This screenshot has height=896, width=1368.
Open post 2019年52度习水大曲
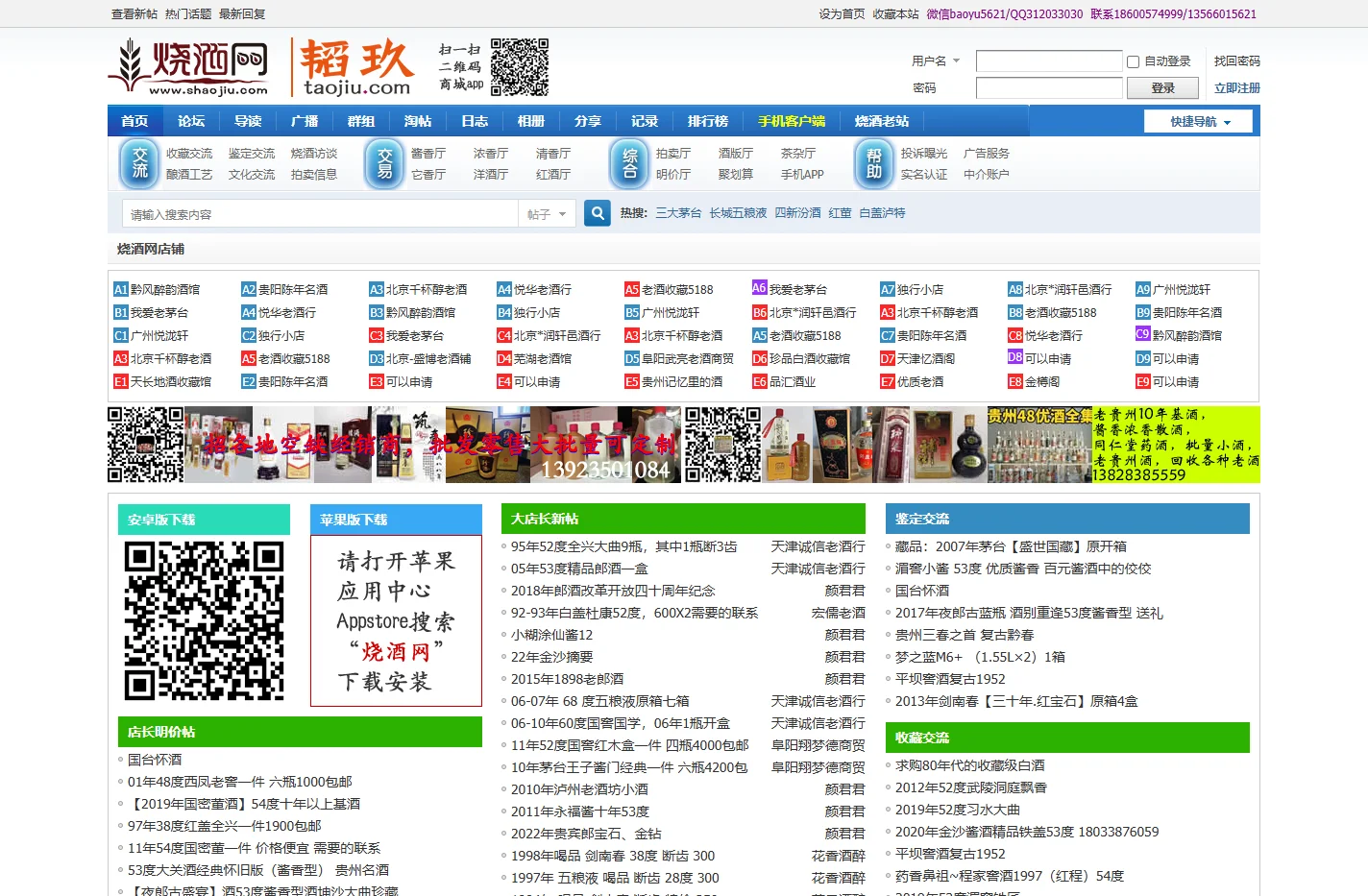pyautogui.click(x=958, y=810)
